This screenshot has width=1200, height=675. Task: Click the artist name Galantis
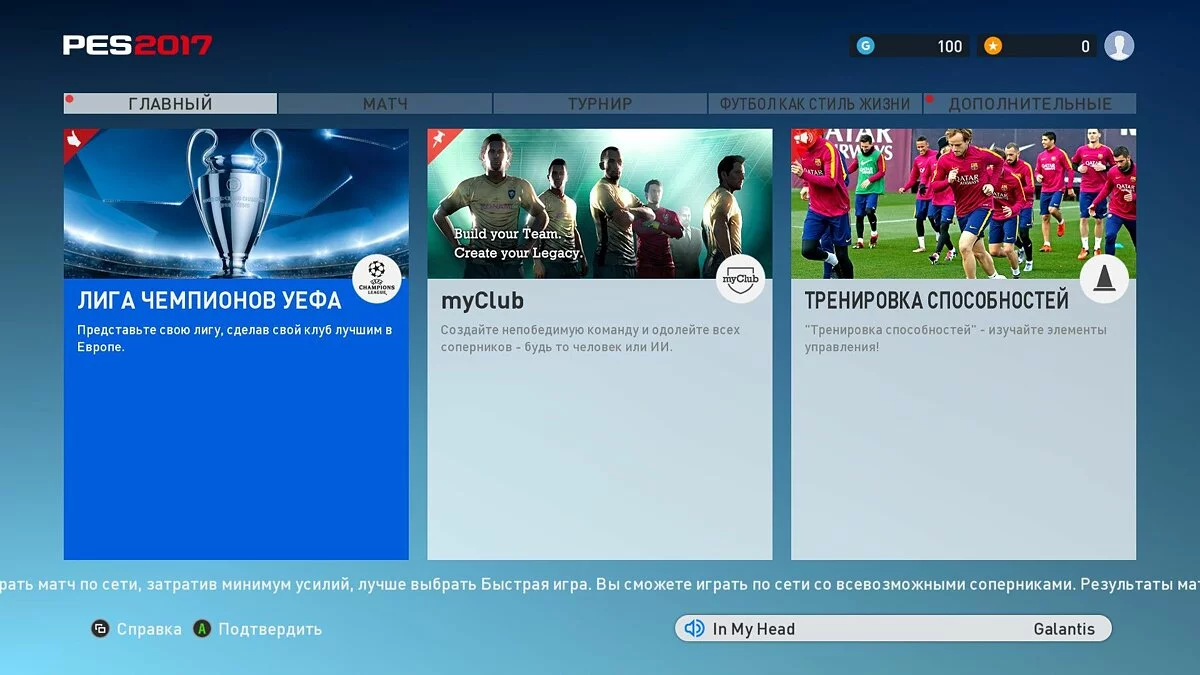(1064, 629)
